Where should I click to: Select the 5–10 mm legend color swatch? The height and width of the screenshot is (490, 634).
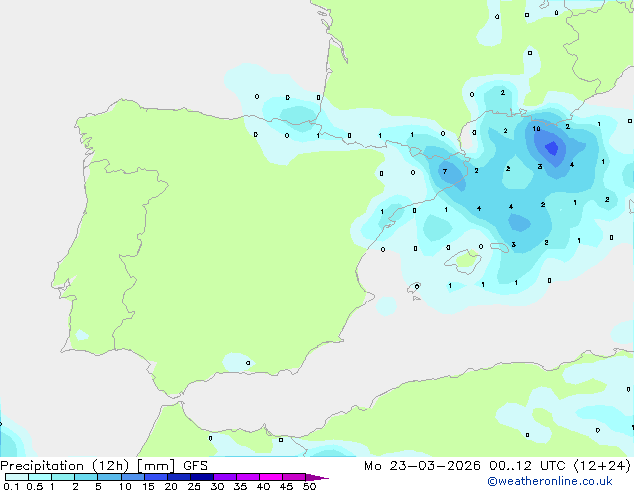pyautogui.click(x=109, y=477)
